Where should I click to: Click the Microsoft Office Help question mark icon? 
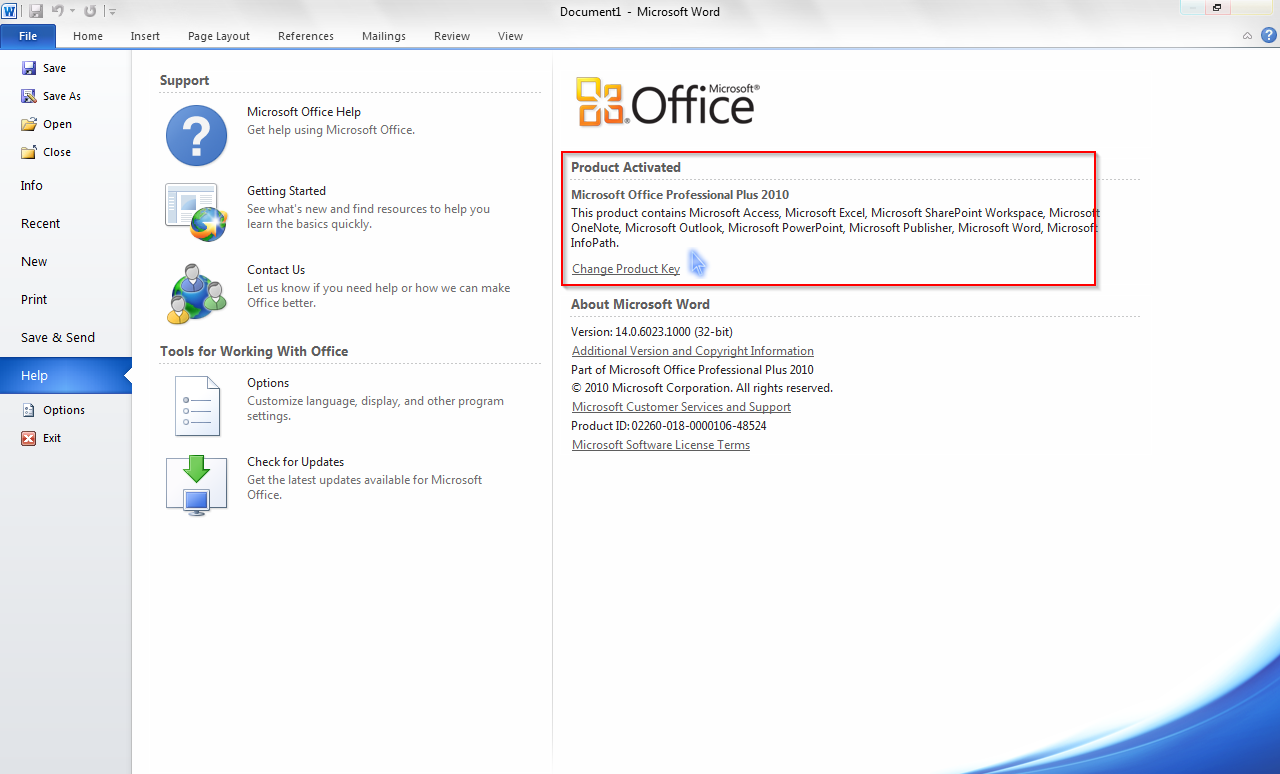(196, 135)
